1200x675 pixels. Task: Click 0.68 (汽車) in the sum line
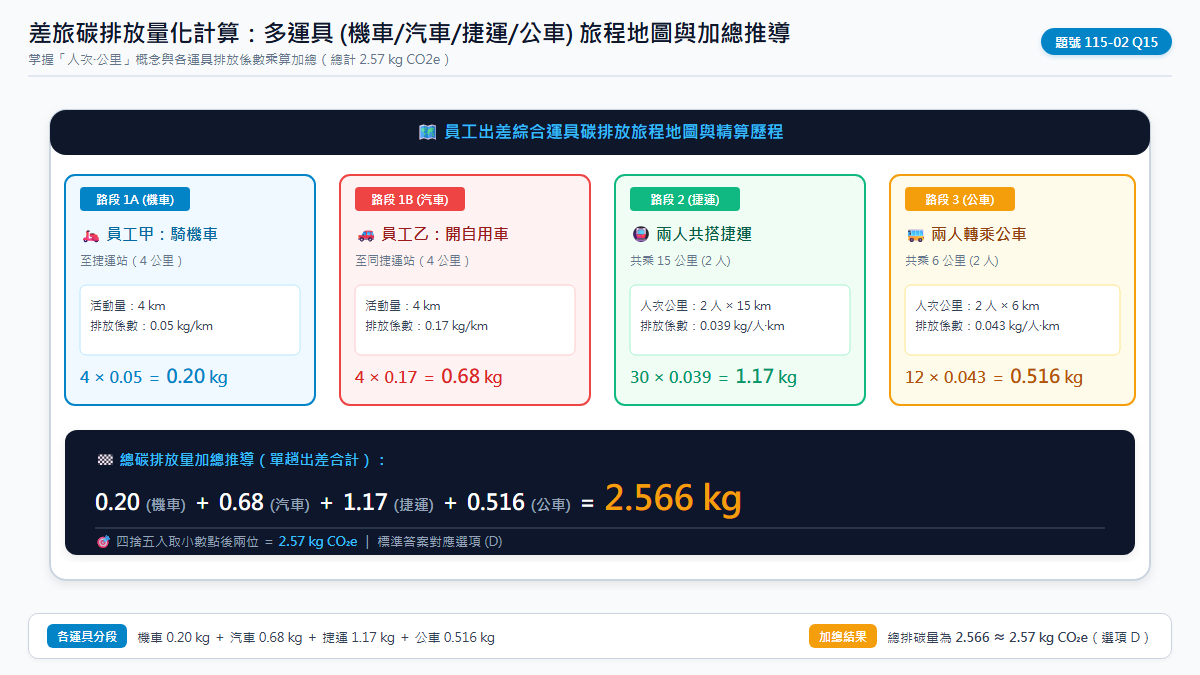[265, 502]
